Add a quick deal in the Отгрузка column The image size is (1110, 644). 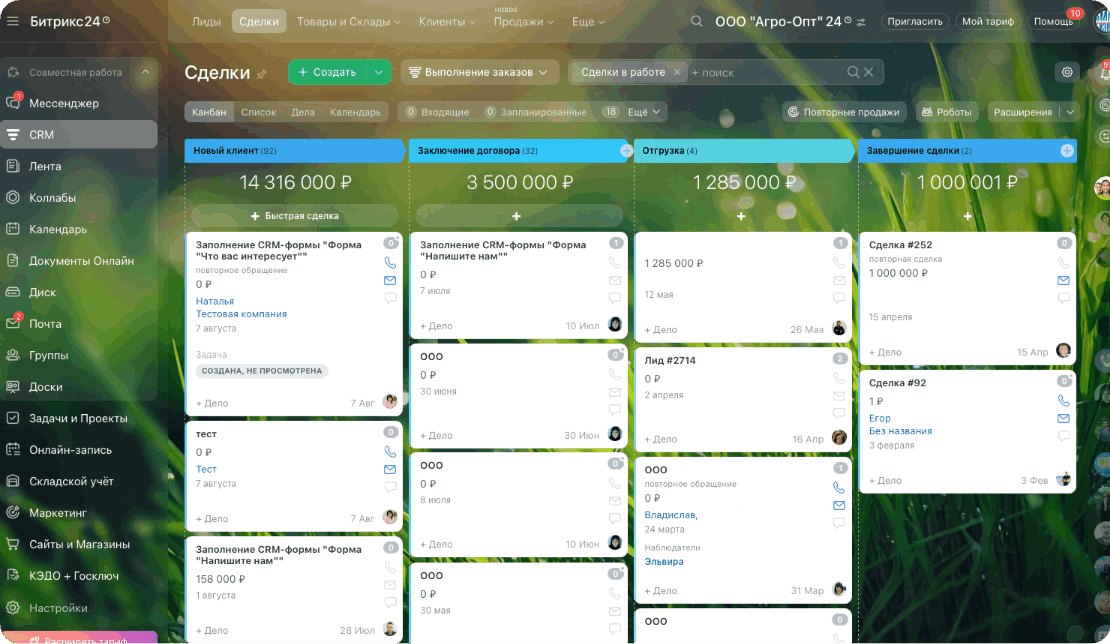[741, 216]
